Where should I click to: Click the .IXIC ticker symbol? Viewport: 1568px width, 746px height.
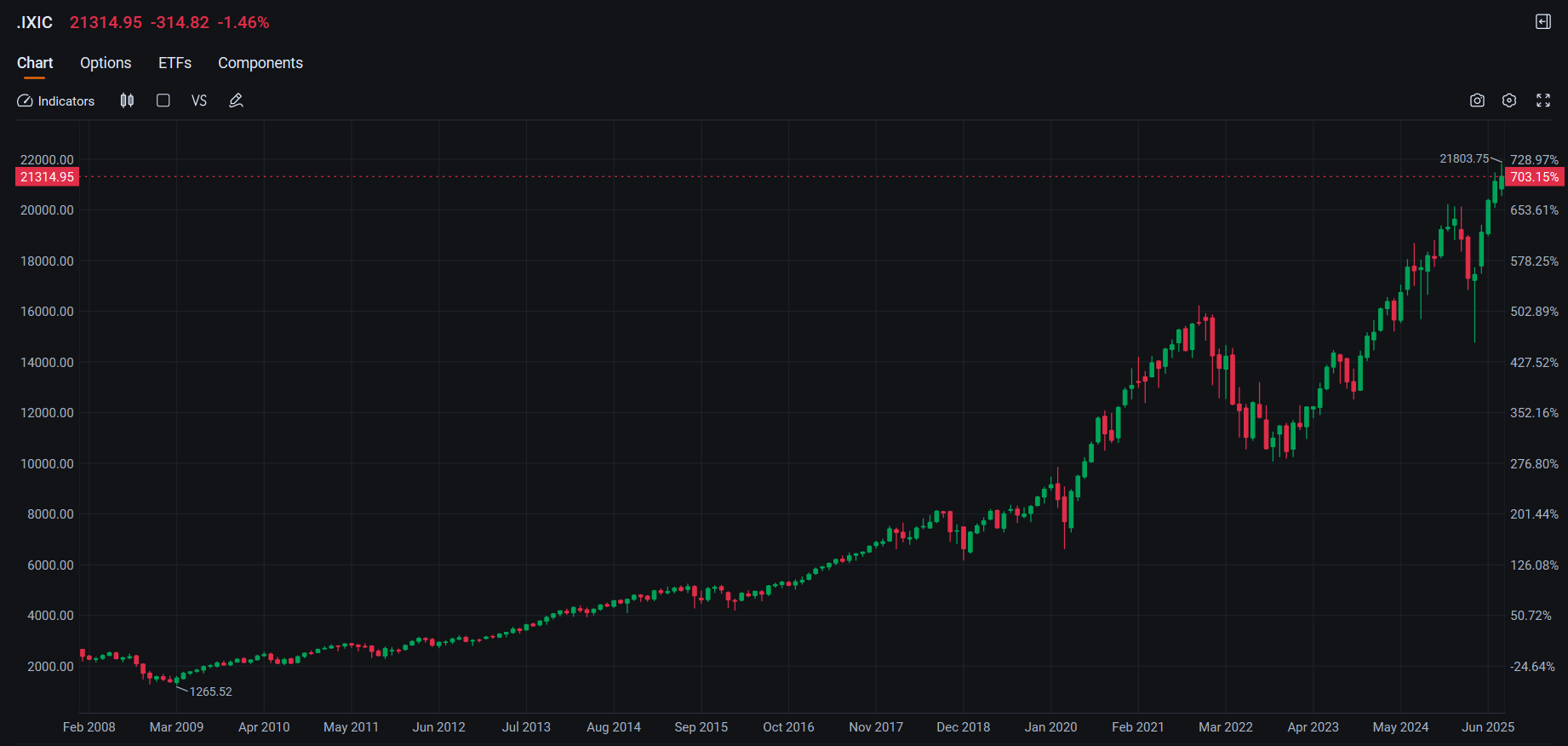pyautogui.click(x=35, y=22)
